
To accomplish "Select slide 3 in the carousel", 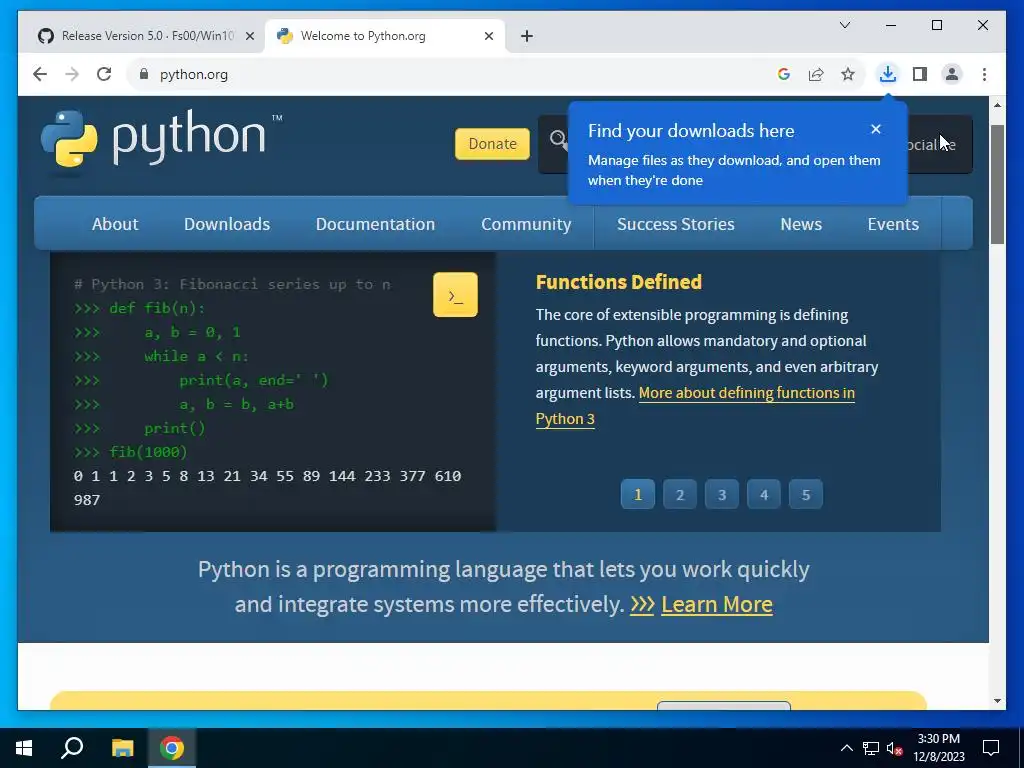I will pyautogui.click(x=722, y=494).
